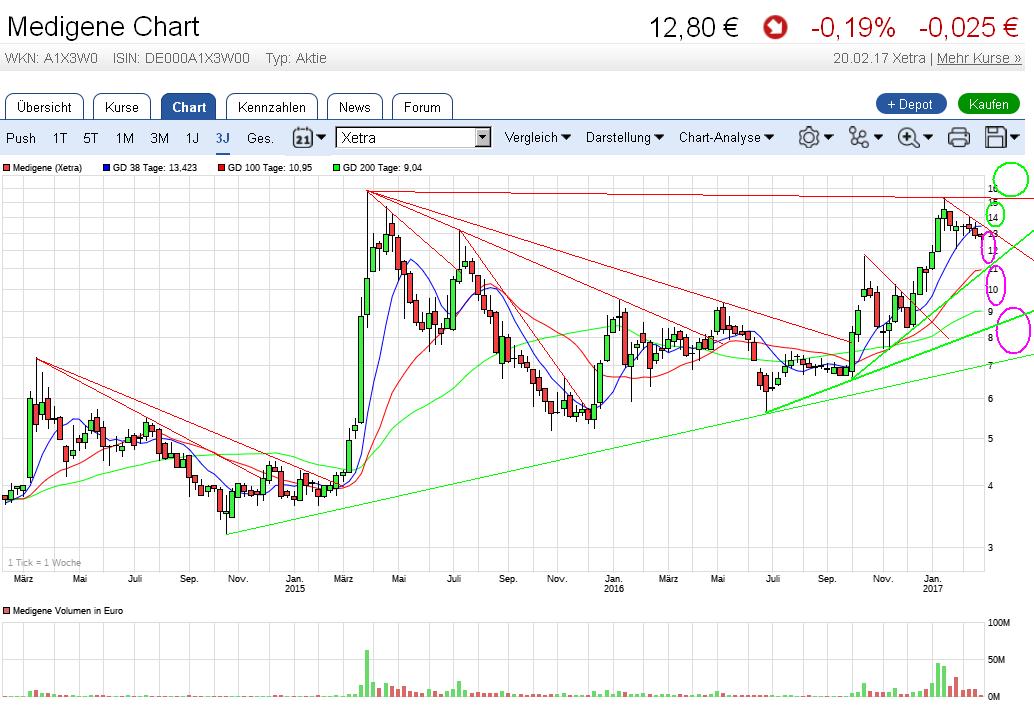
Task: Switch to the Kennzahlen tab
Action: click(x=271, y=107)
